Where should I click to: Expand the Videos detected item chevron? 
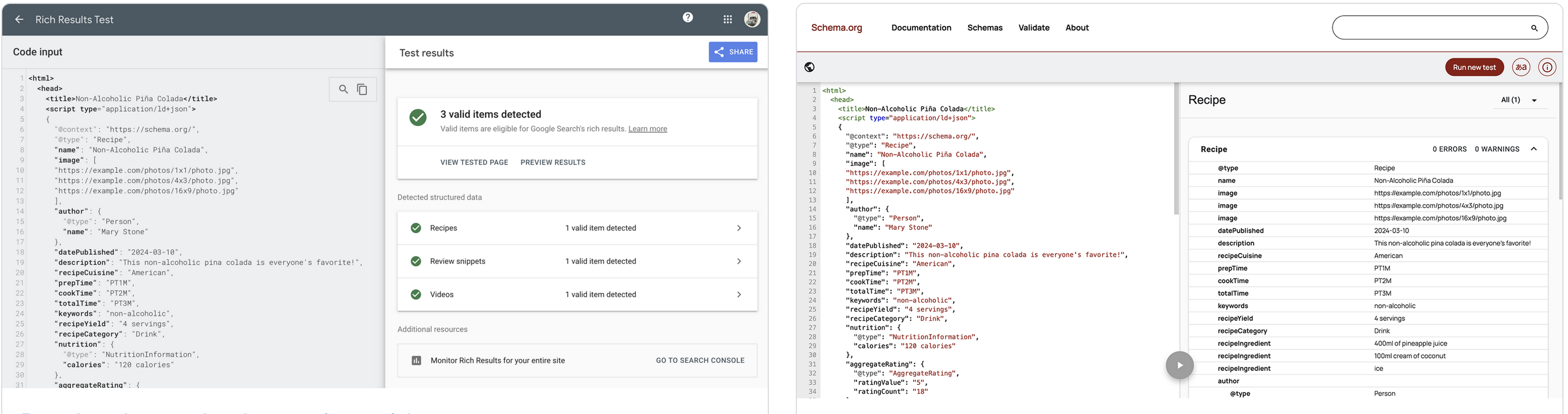[x=739, y=295]
